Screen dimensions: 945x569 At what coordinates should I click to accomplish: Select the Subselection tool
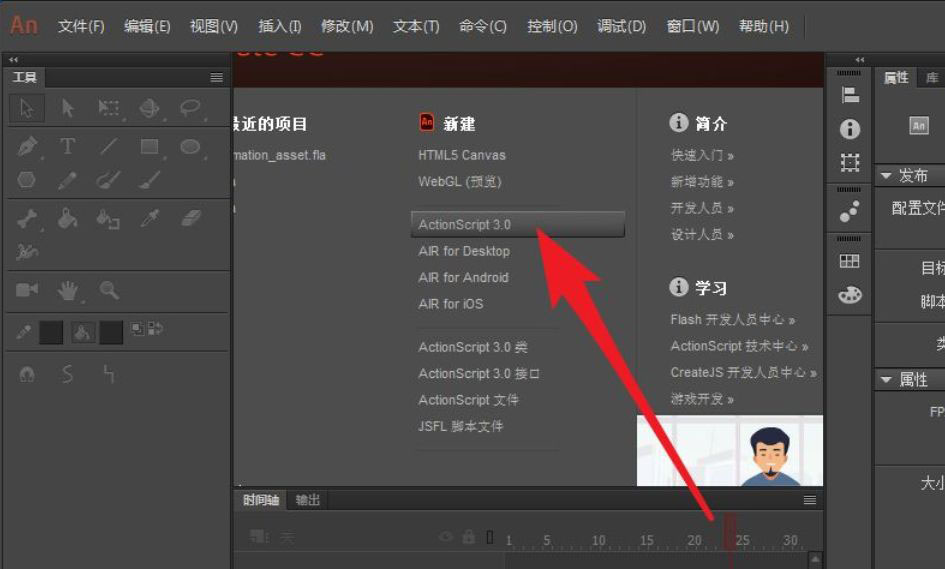[x=68, y=108]
